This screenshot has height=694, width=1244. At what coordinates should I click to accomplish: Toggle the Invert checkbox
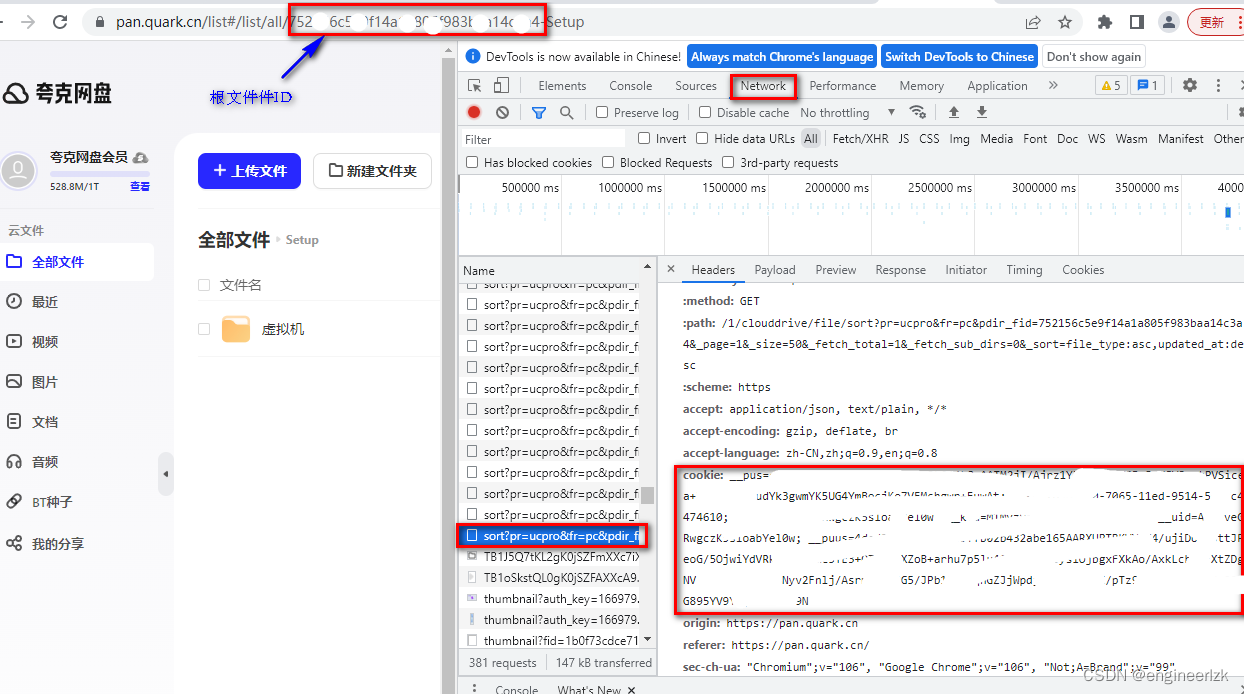click(644, 139)
